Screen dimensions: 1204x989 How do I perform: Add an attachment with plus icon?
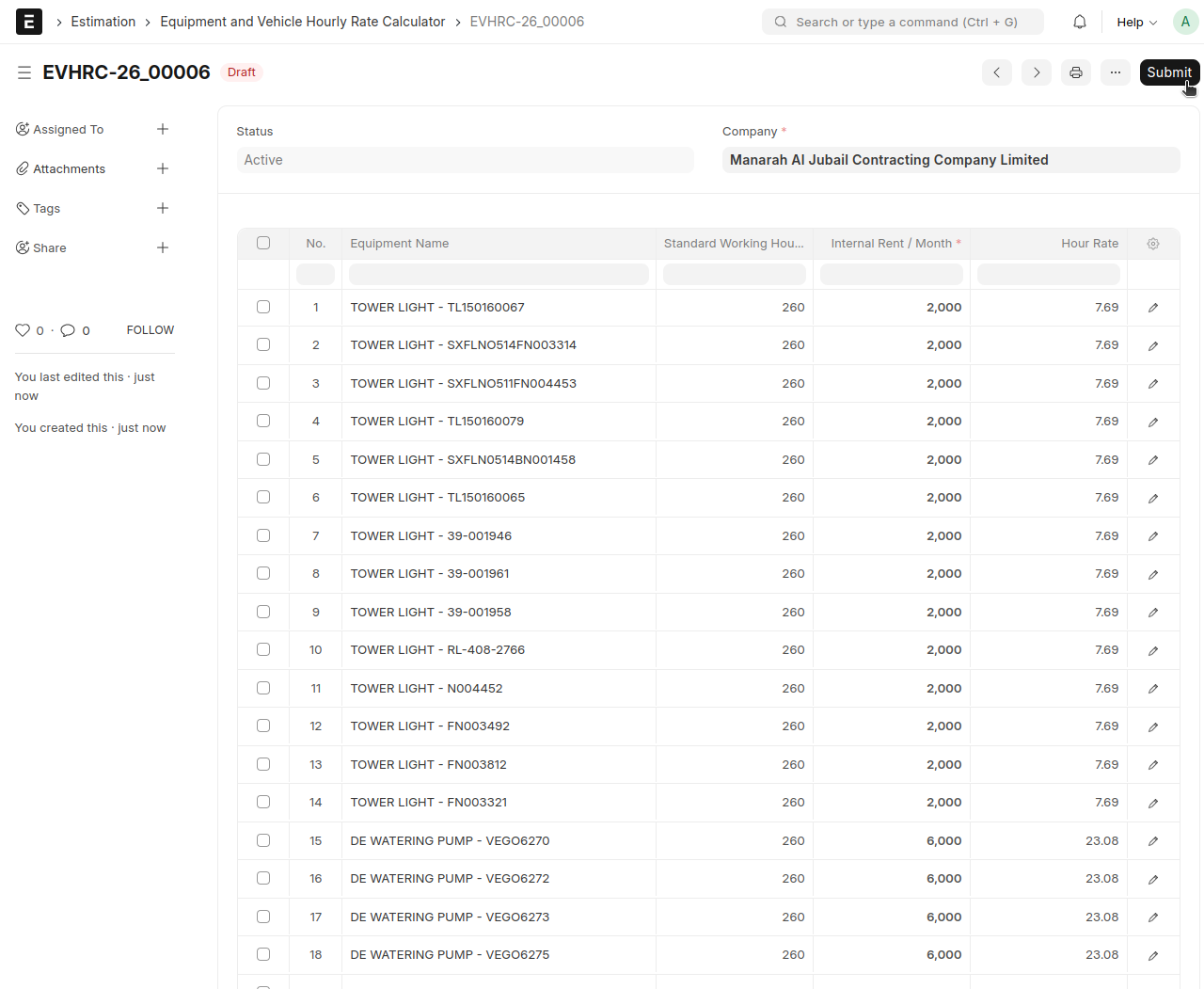click(x=163, y=168)
